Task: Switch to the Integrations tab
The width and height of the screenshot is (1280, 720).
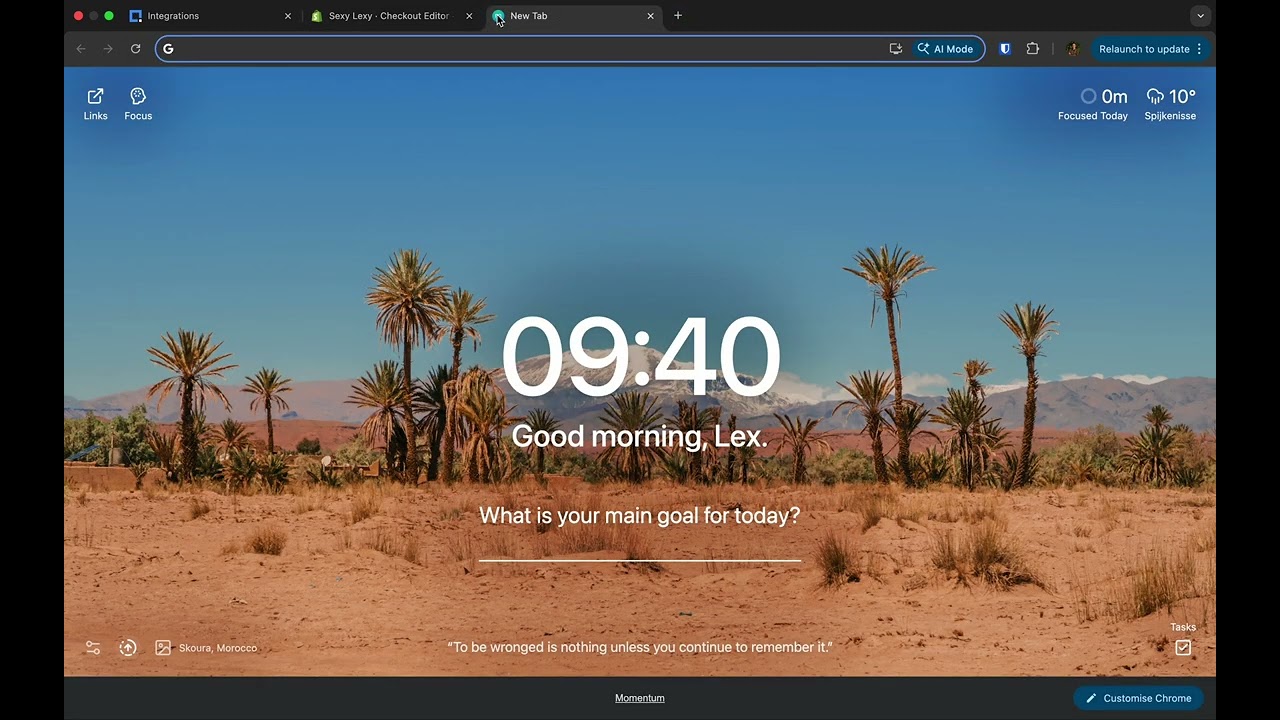Action: 210,16
